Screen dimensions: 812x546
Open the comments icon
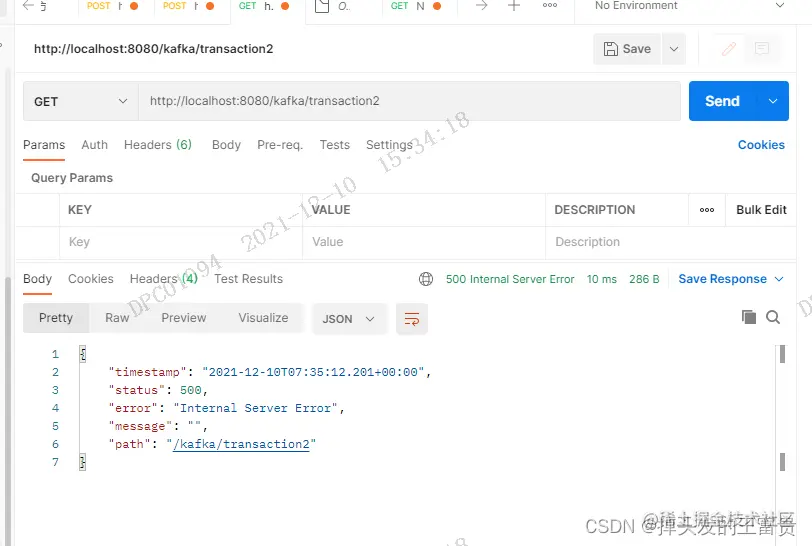pyautogui.click(x=761, y=49)
